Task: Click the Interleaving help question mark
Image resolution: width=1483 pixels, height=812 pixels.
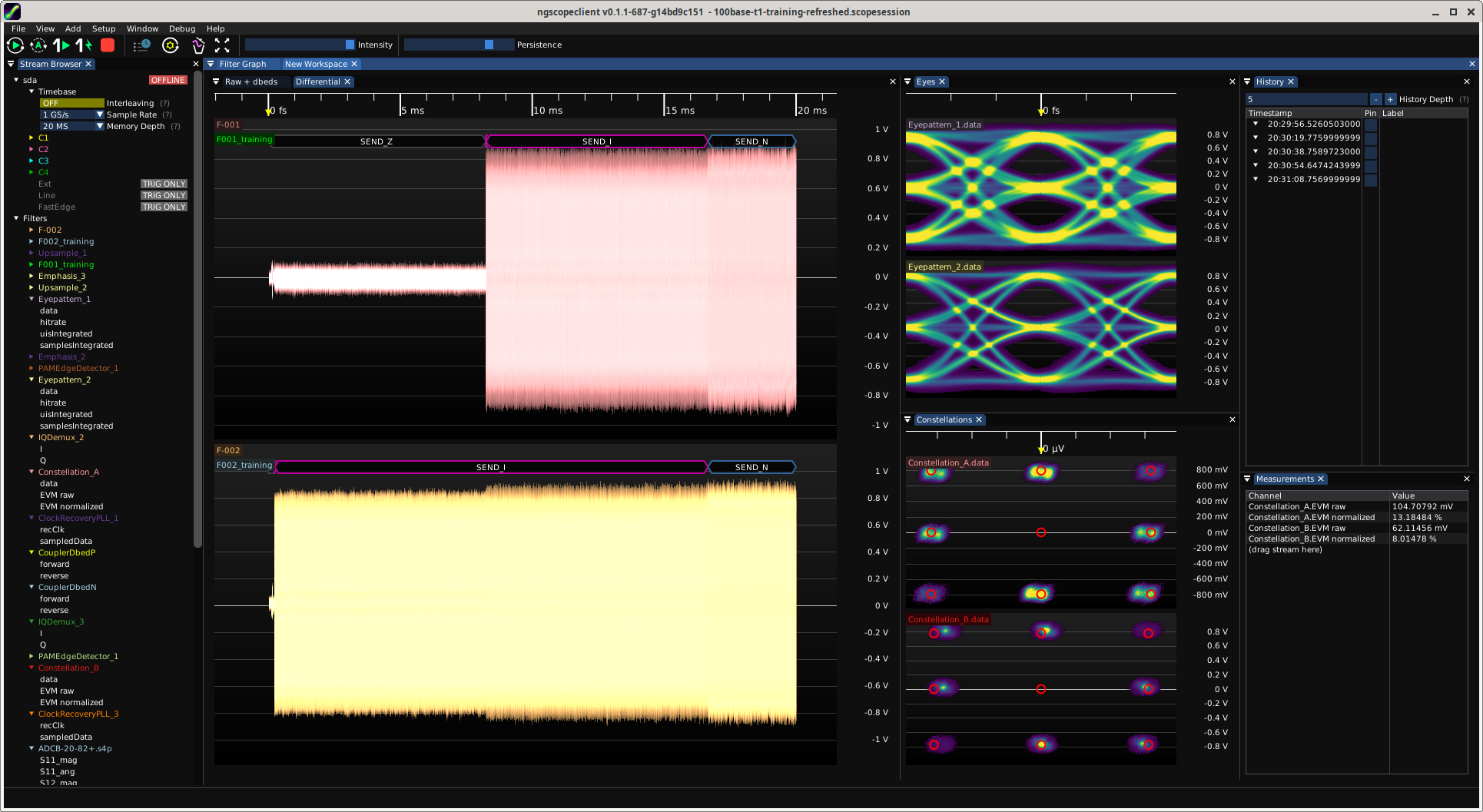Action: click(x=164, y=103)
